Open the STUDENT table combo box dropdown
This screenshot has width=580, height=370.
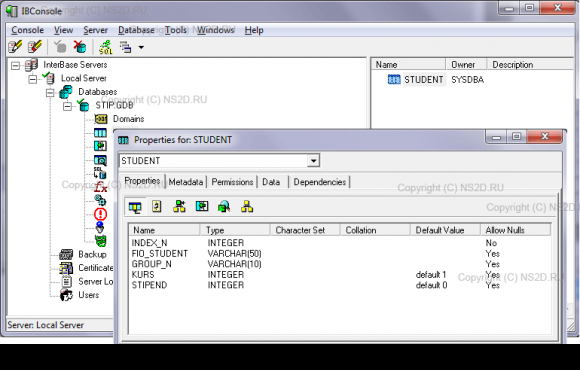[314, 161]
